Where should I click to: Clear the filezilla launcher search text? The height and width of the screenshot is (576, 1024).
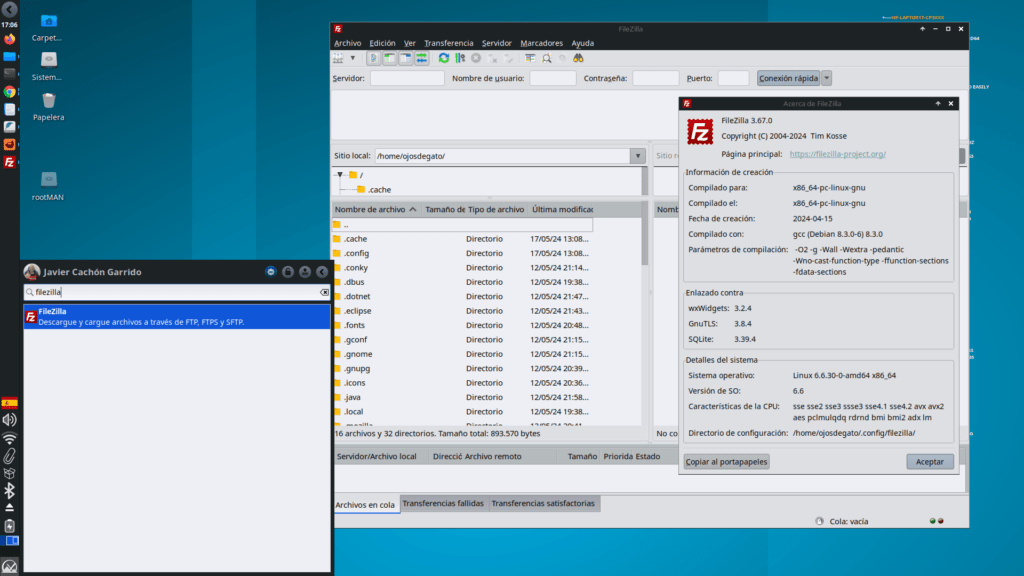pyautogui.click(x=324, y=292)
